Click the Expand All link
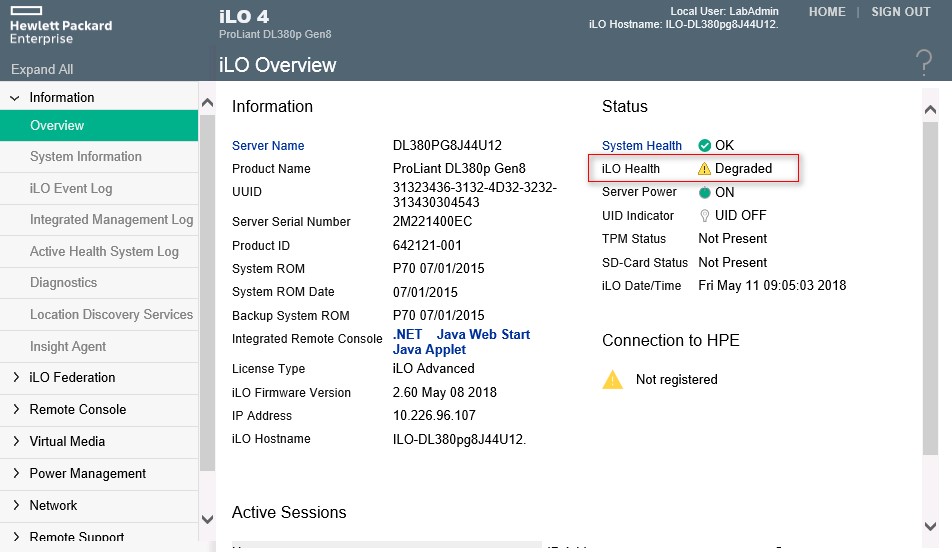 (x=42, y=70)
